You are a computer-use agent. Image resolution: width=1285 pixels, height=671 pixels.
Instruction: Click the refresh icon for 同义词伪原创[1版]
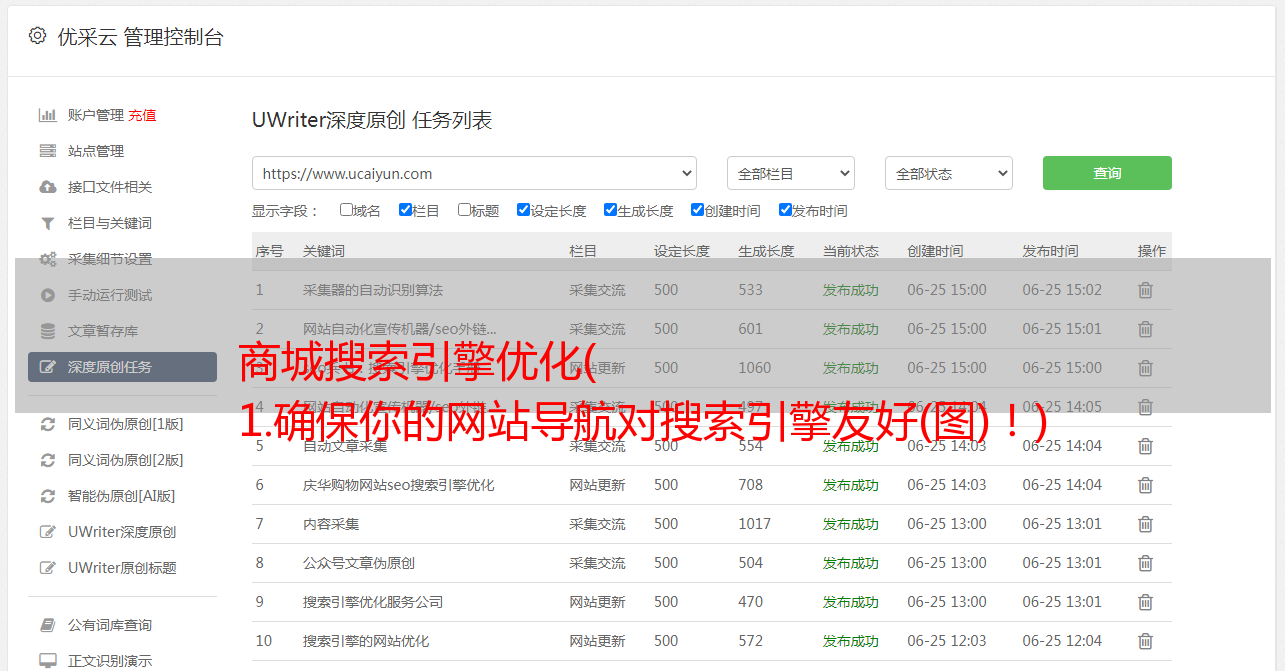[47, 424]
